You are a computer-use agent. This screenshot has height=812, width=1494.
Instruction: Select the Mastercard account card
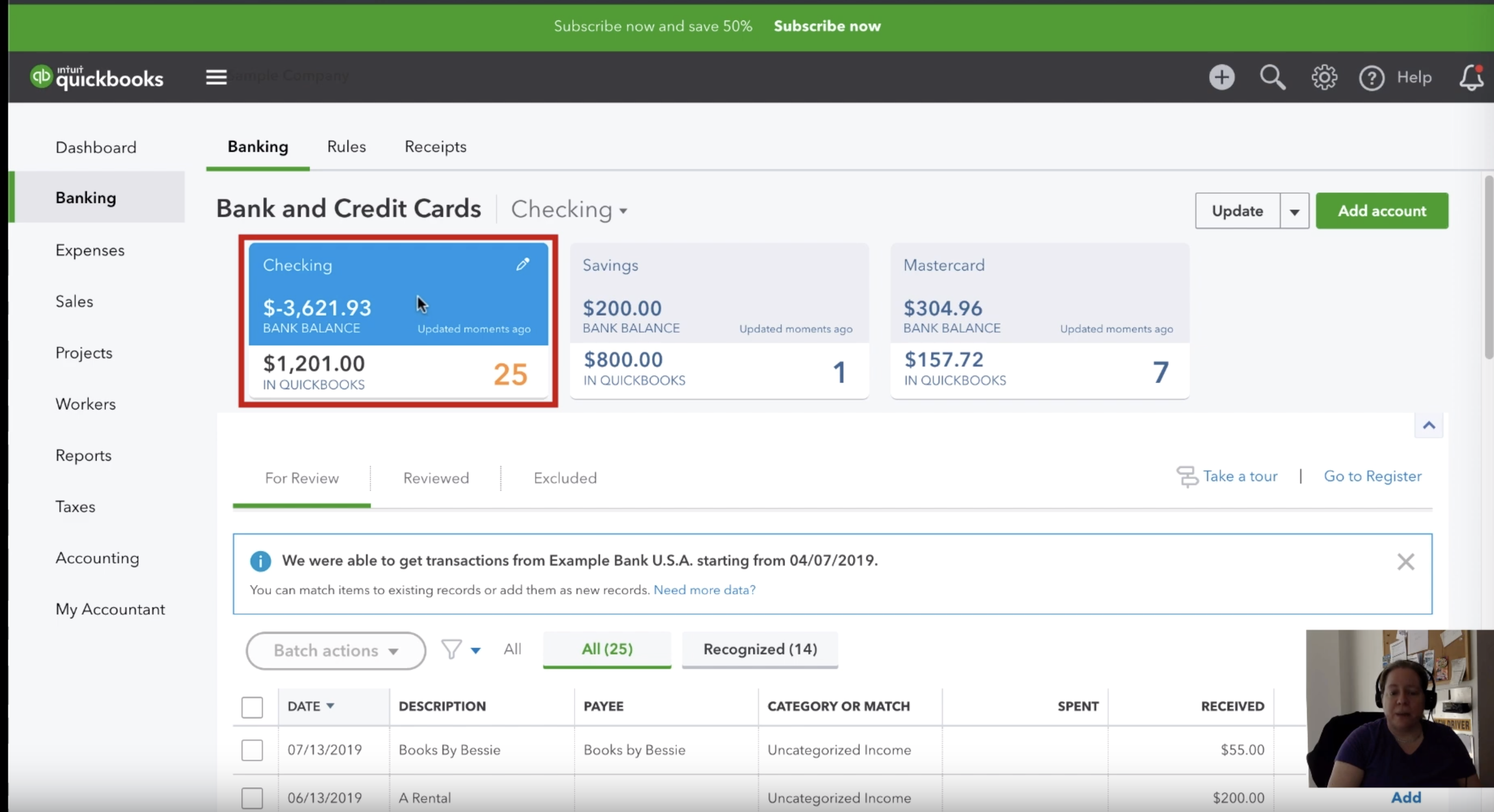click(x=1040, y=321)
